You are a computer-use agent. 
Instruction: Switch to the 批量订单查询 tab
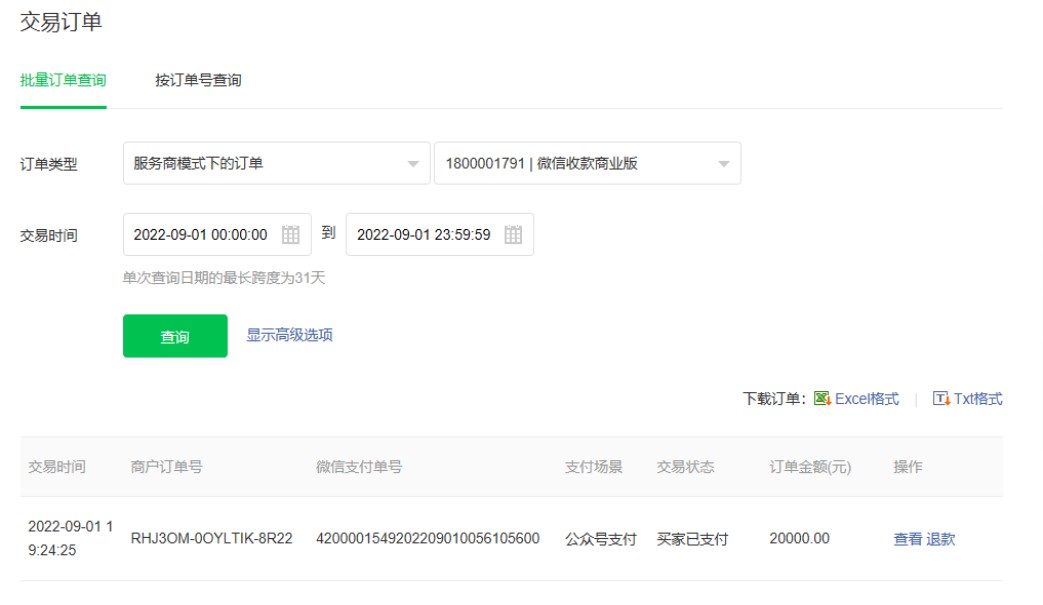[x=63, y=80]
